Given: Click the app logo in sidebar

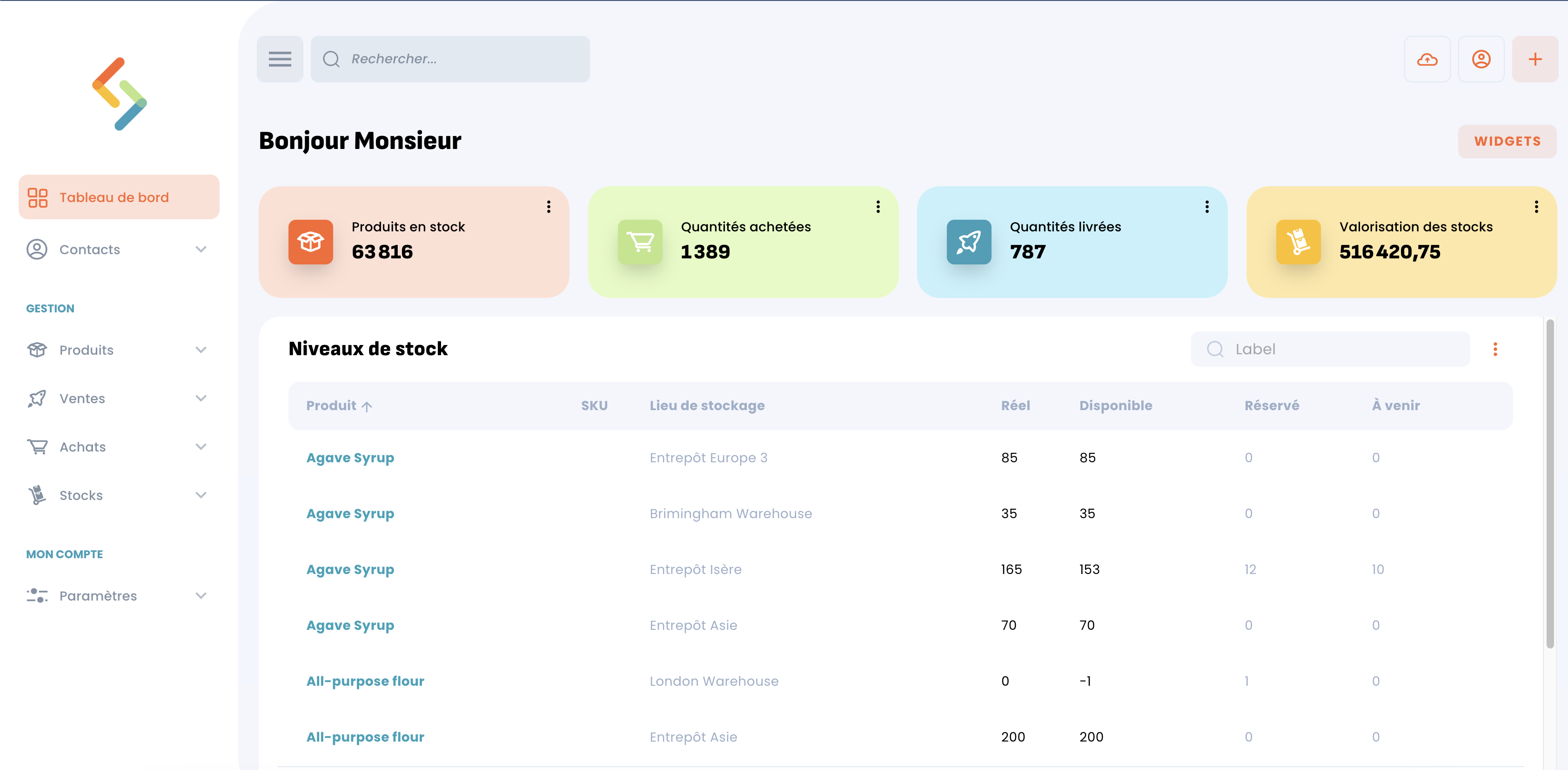Looking at the screenshot, I should (x=119, y=94).
